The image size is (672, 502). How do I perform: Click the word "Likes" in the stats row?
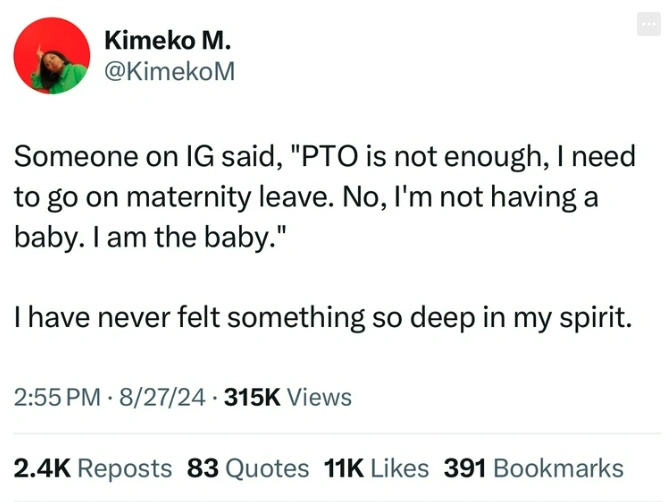399,467
